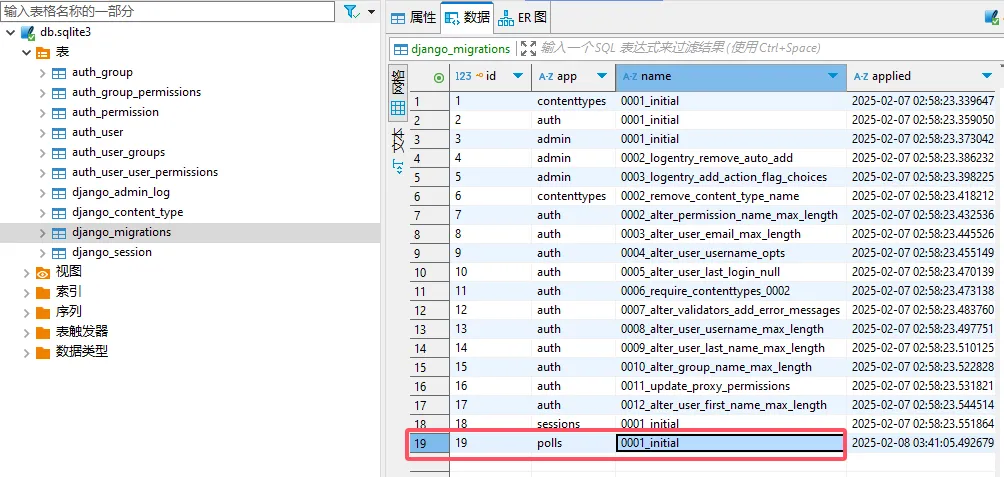1004x477 pixels.
Task: Switch to the 数据 tab
Action: click(467, 17)
